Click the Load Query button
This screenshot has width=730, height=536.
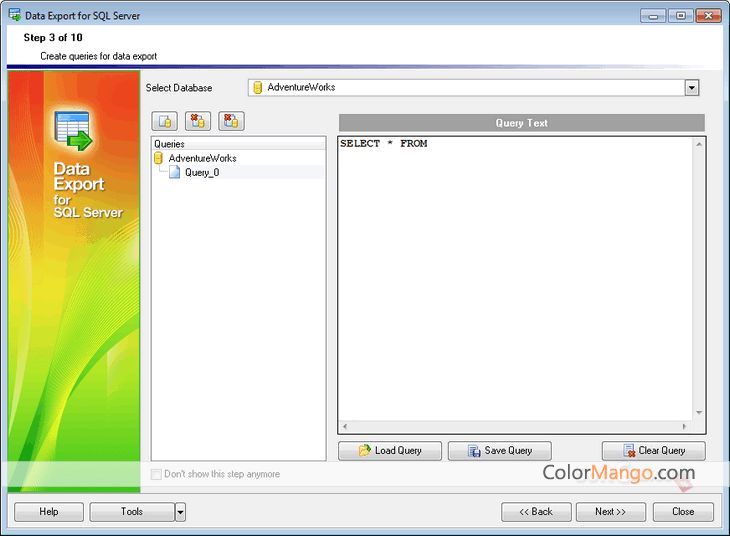[x=390, y=451]
